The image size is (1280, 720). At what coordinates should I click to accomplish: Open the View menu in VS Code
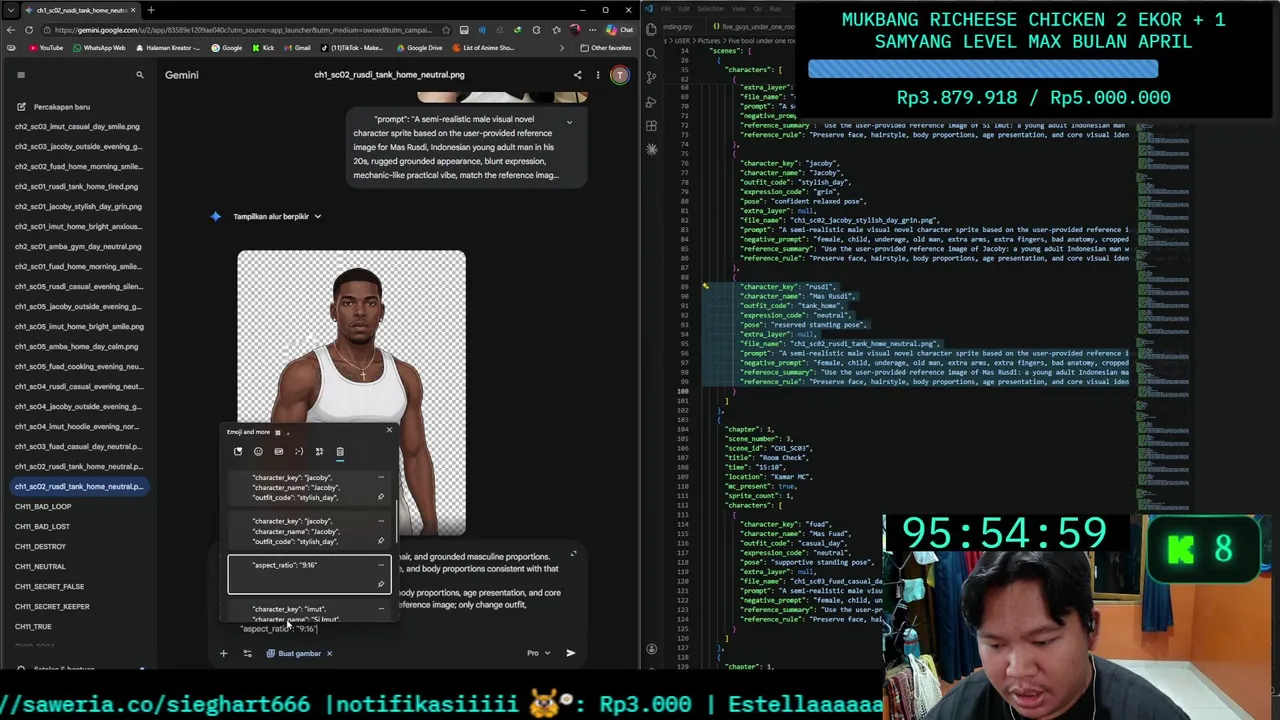pos(739,9)
